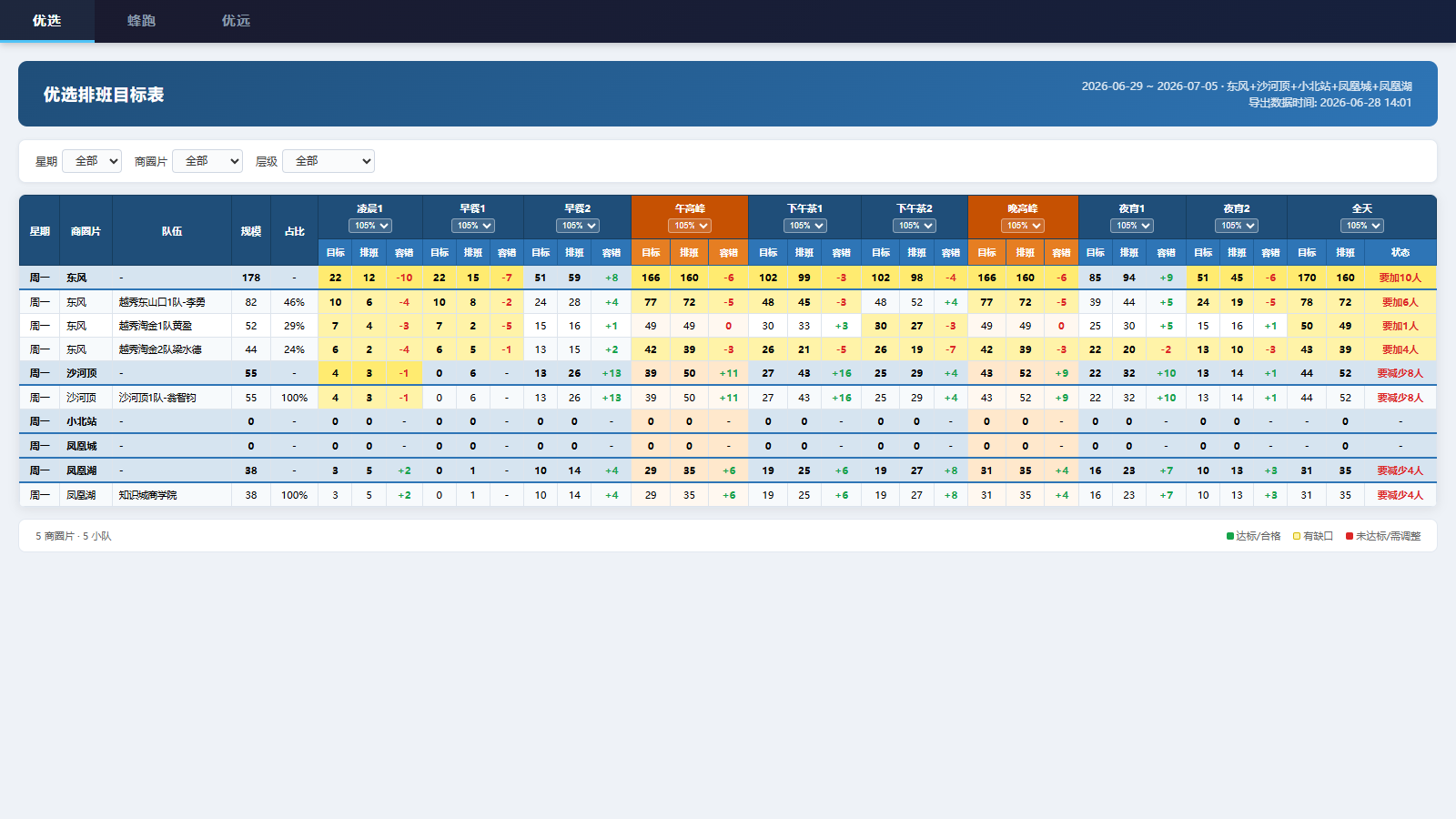
Task: Expand the 夜宵2 105% percentage dropdown
Action: point(1237,226)
